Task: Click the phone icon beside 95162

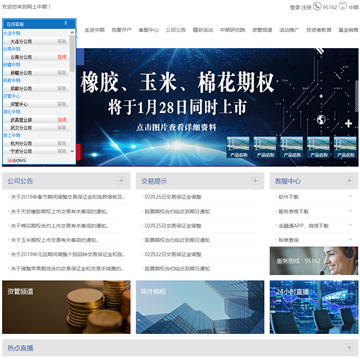Action: point(317,6)
